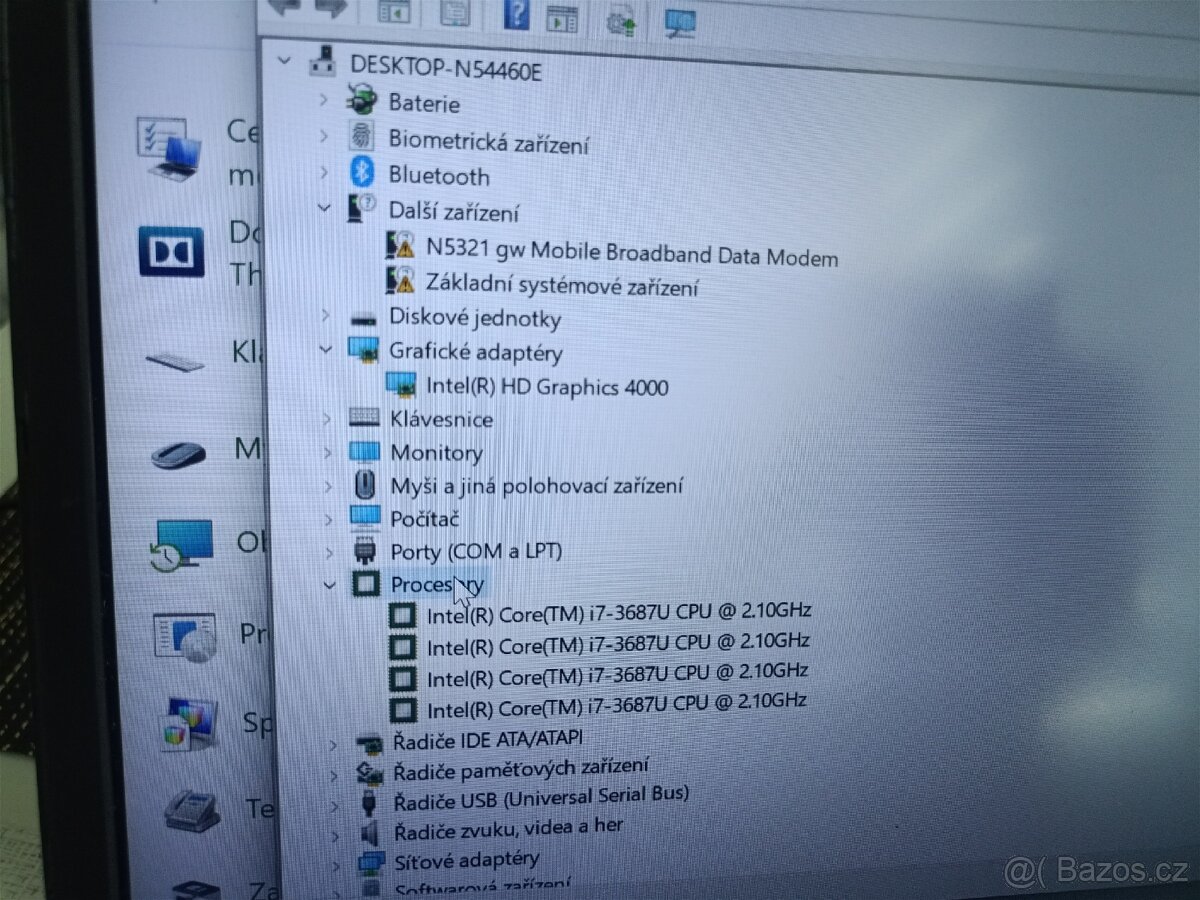Viewport: 1200px width, 900px height.
Task: Expand the Počítač node arrow
Action: (x=327, y=519)
